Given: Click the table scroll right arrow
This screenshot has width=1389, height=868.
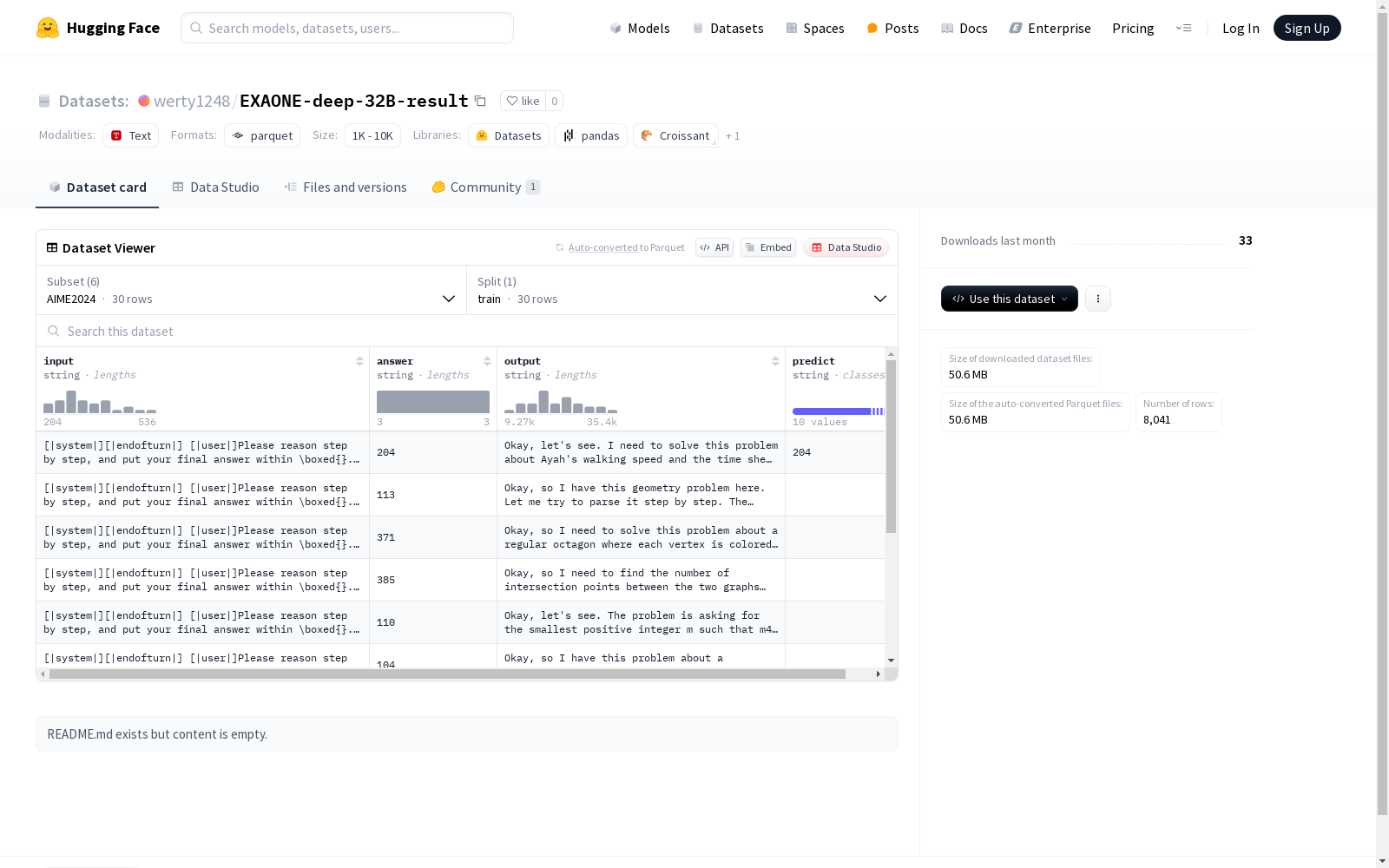Looking at the screenshot, I should [x=878, y=674].
